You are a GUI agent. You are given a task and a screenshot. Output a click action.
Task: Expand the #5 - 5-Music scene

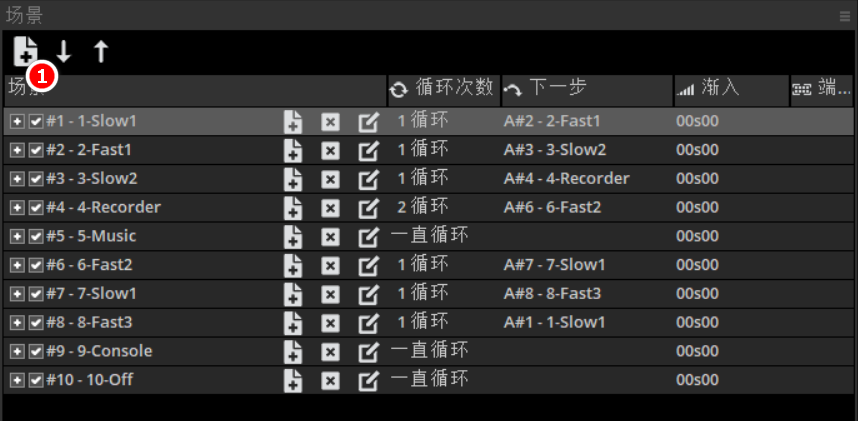pyautogui.click(x=17, y=237)
